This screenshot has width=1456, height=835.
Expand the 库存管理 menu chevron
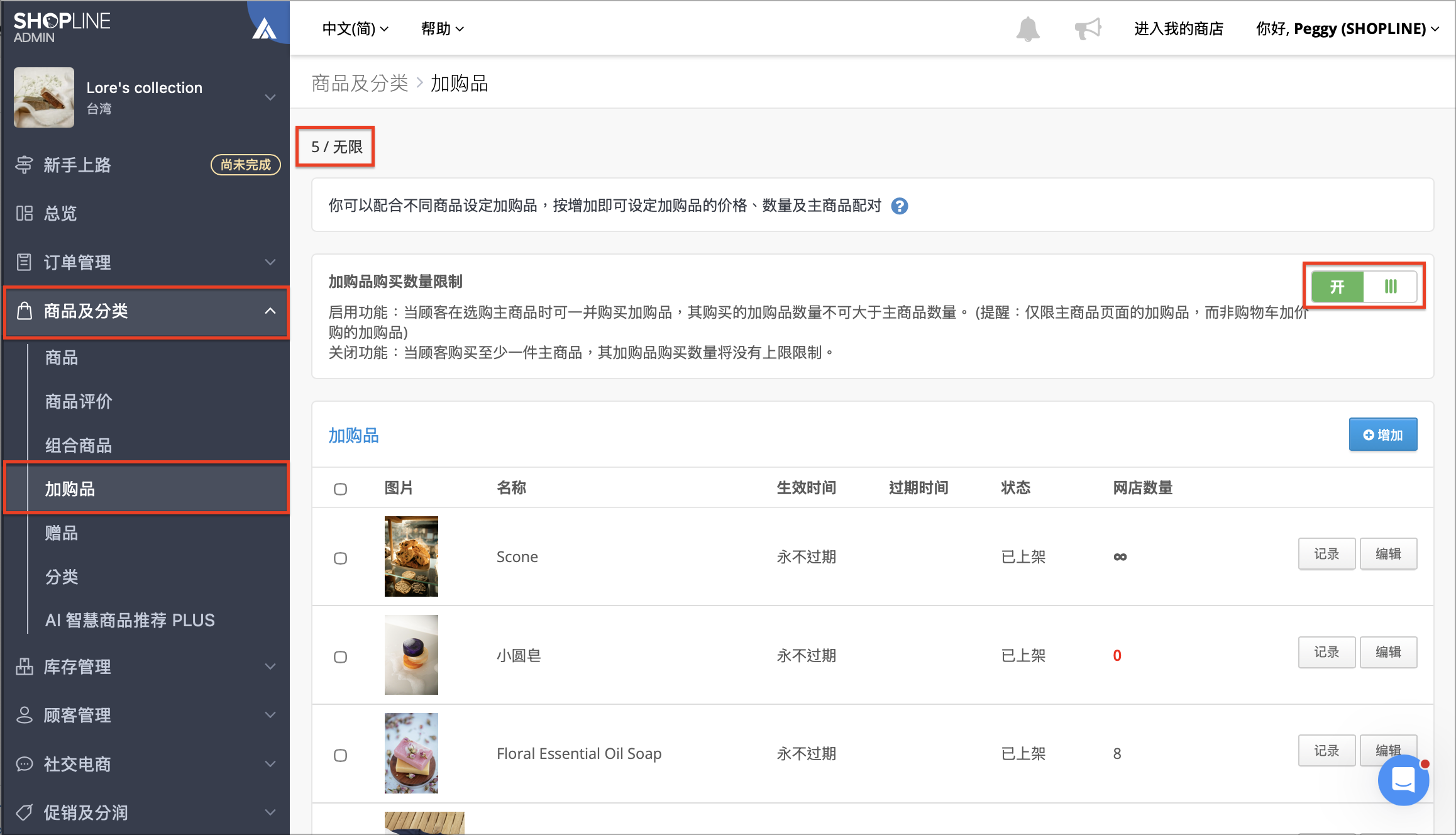pyautogui.click(x=270, y=666)
